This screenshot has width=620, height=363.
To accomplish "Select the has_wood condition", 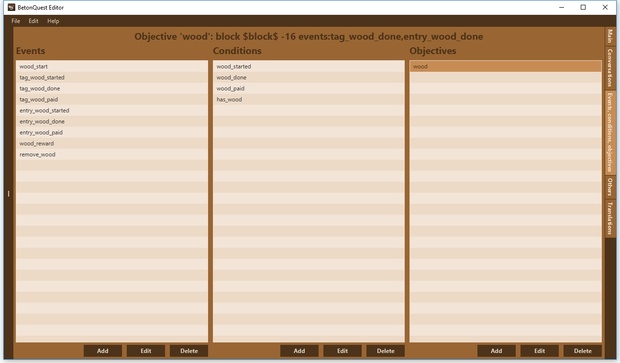I will pyautogui.click(x=309, y=100).
